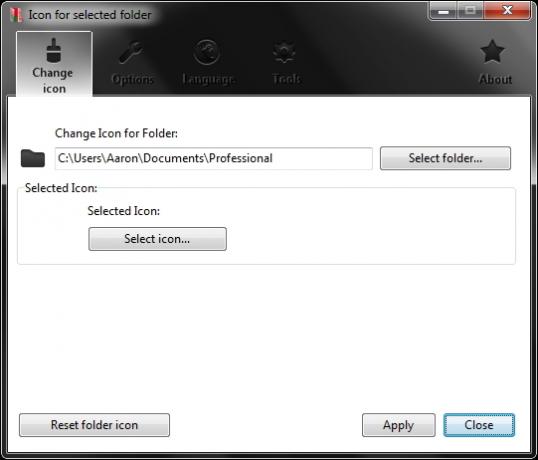
Task: Open Tools via the gear icon
Action: [x=284, y=52]
